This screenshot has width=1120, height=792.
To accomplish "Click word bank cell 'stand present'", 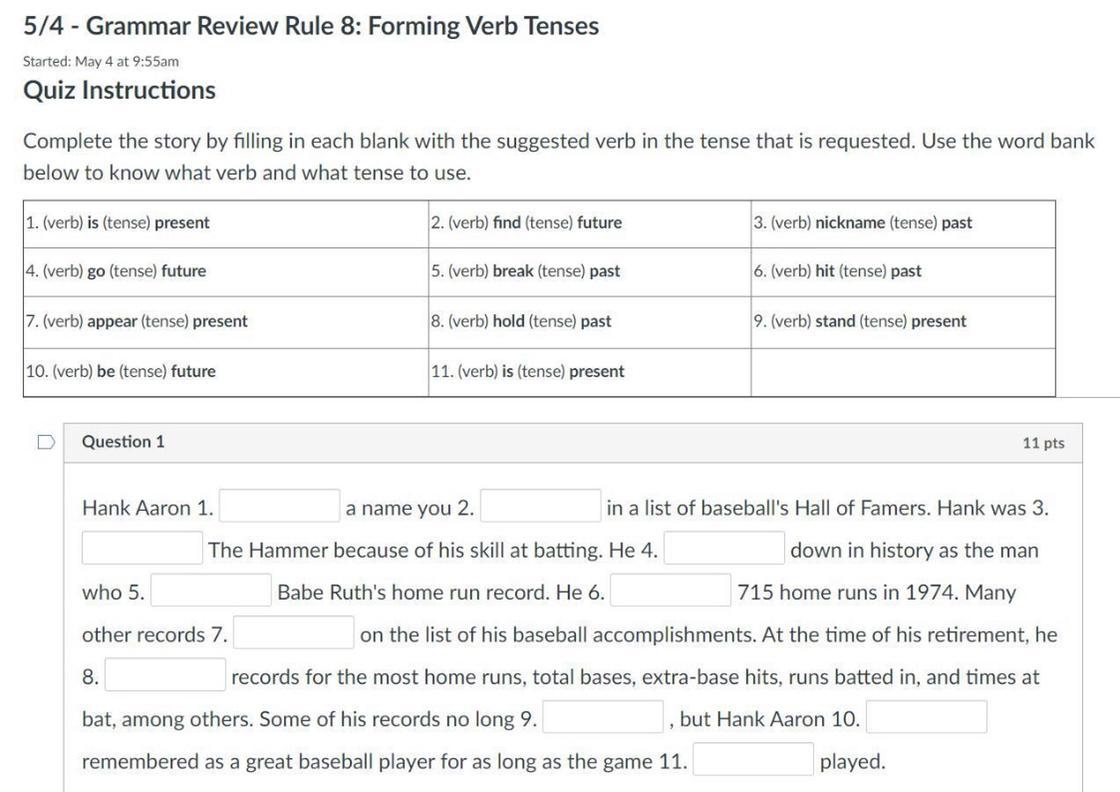I will tap(860, 321).
